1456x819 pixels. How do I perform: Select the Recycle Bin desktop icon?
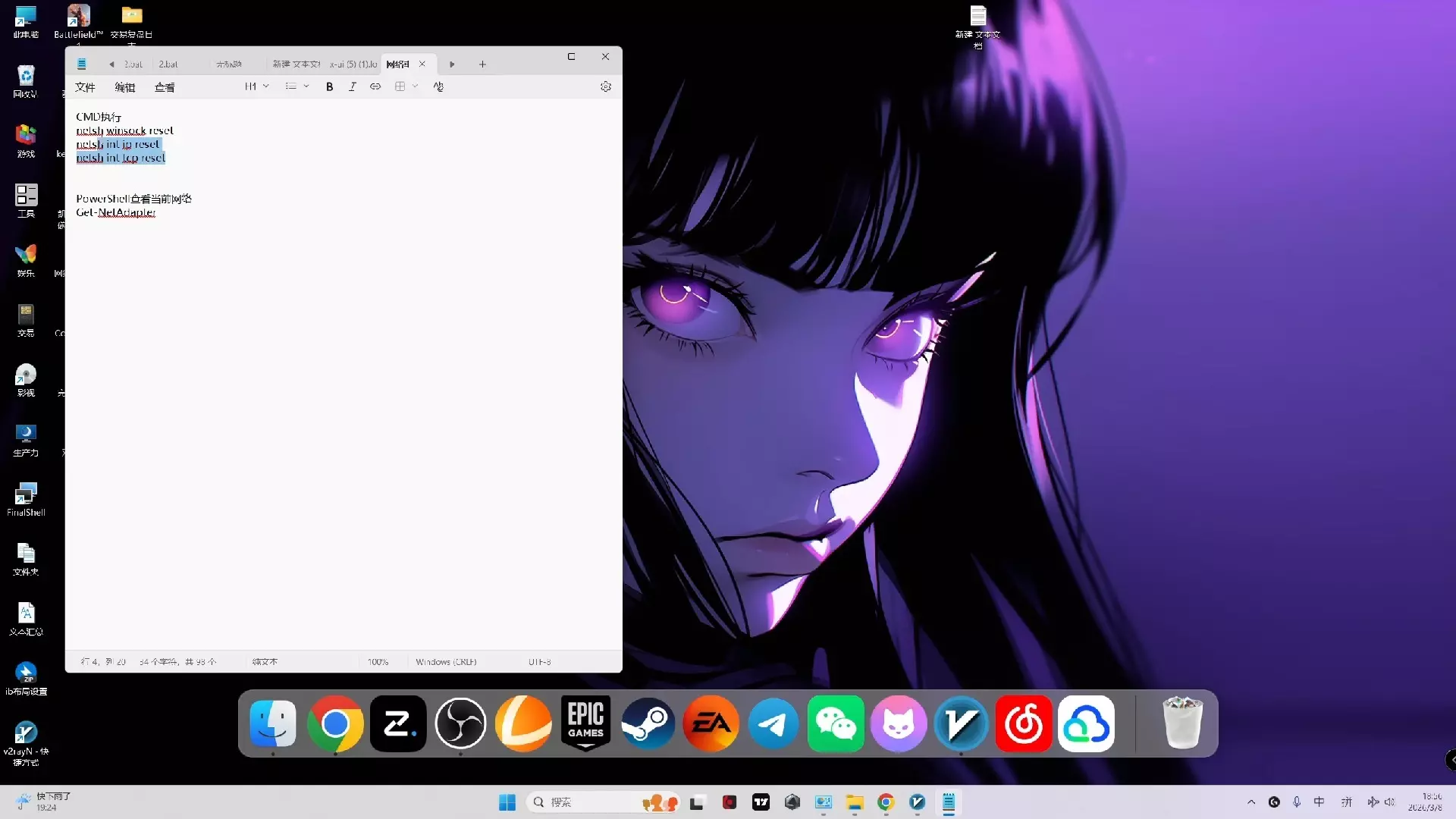click(x=26, y=81)
